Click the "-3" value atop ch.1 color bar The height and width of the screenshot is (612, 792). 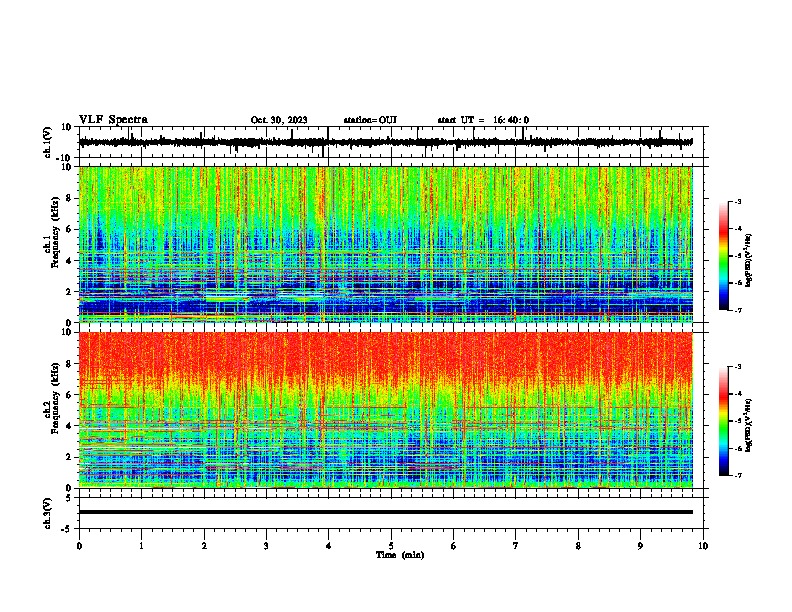[x=738, y=201]
